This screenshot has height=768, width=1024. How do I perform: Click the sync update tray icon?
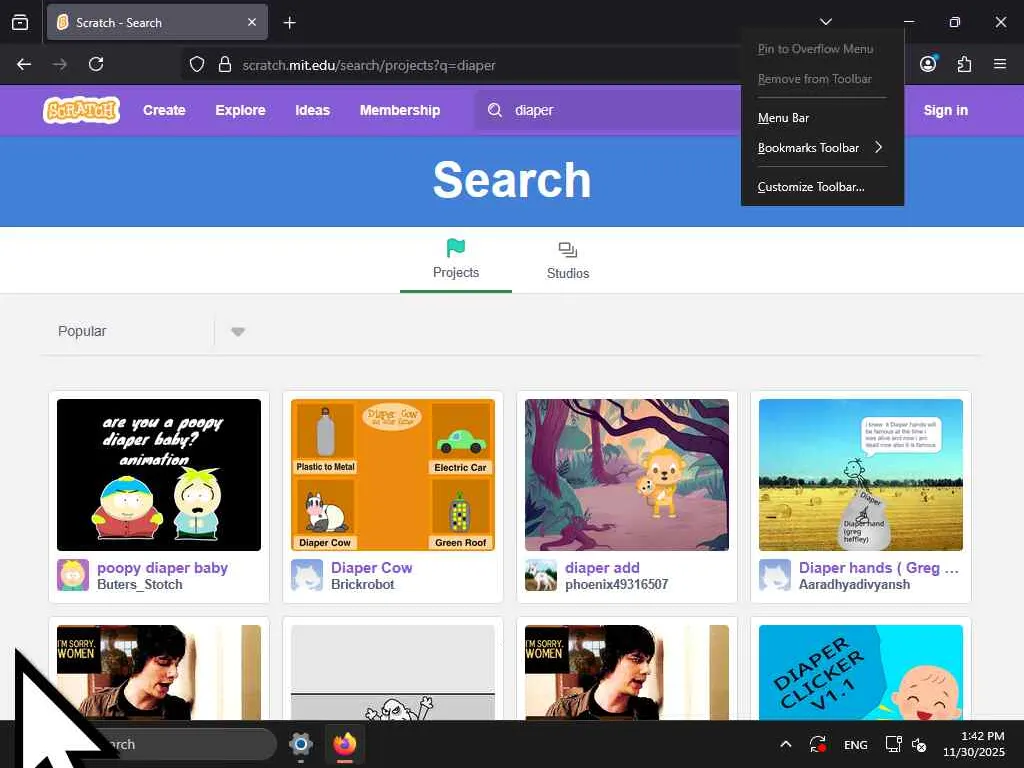coord(818,744)
